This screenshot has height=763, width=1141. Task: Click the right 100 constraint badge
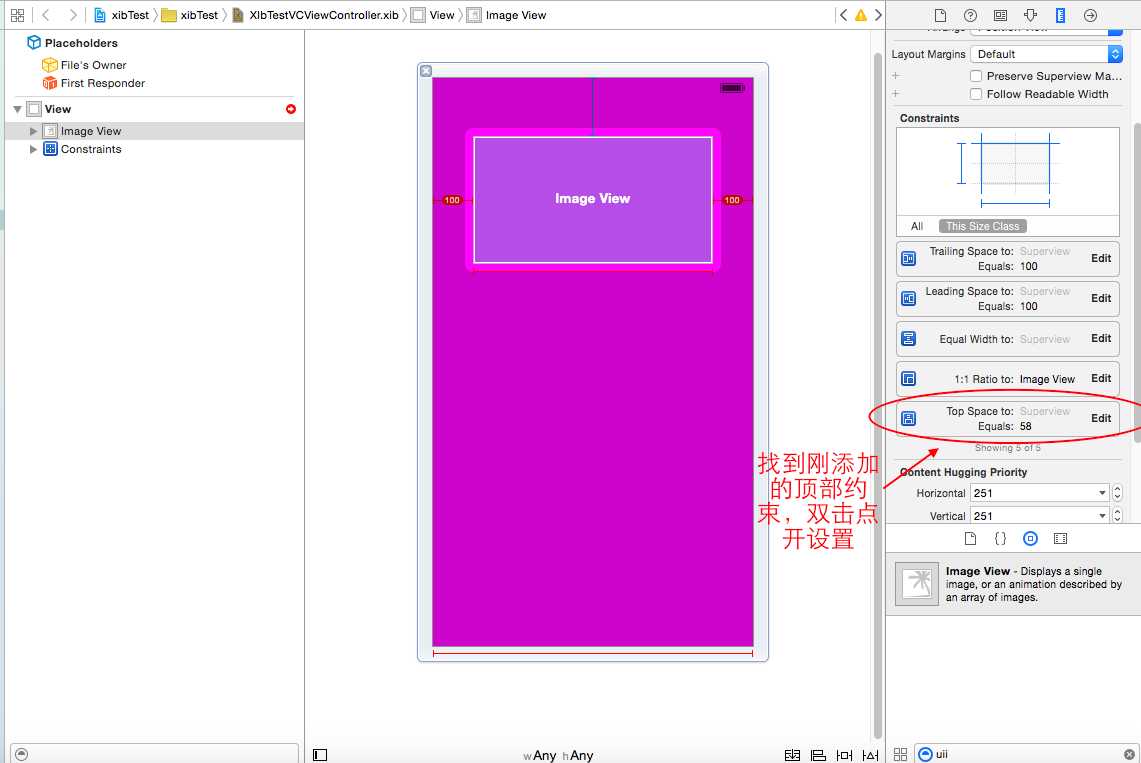click(x=732, y=200)
